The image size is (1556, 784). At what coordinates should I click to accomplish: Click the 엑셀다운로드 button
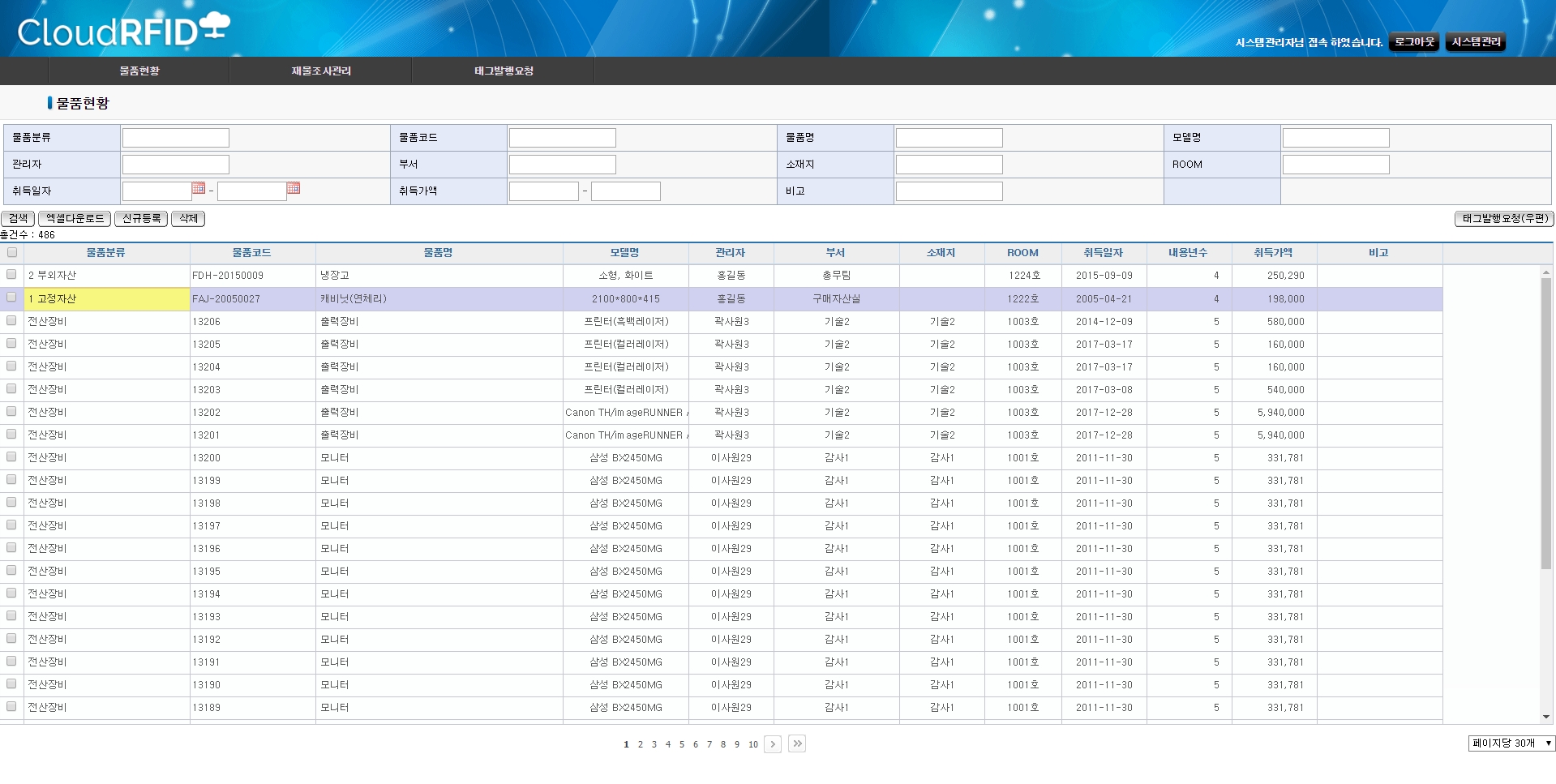click(x=75, y=219)
